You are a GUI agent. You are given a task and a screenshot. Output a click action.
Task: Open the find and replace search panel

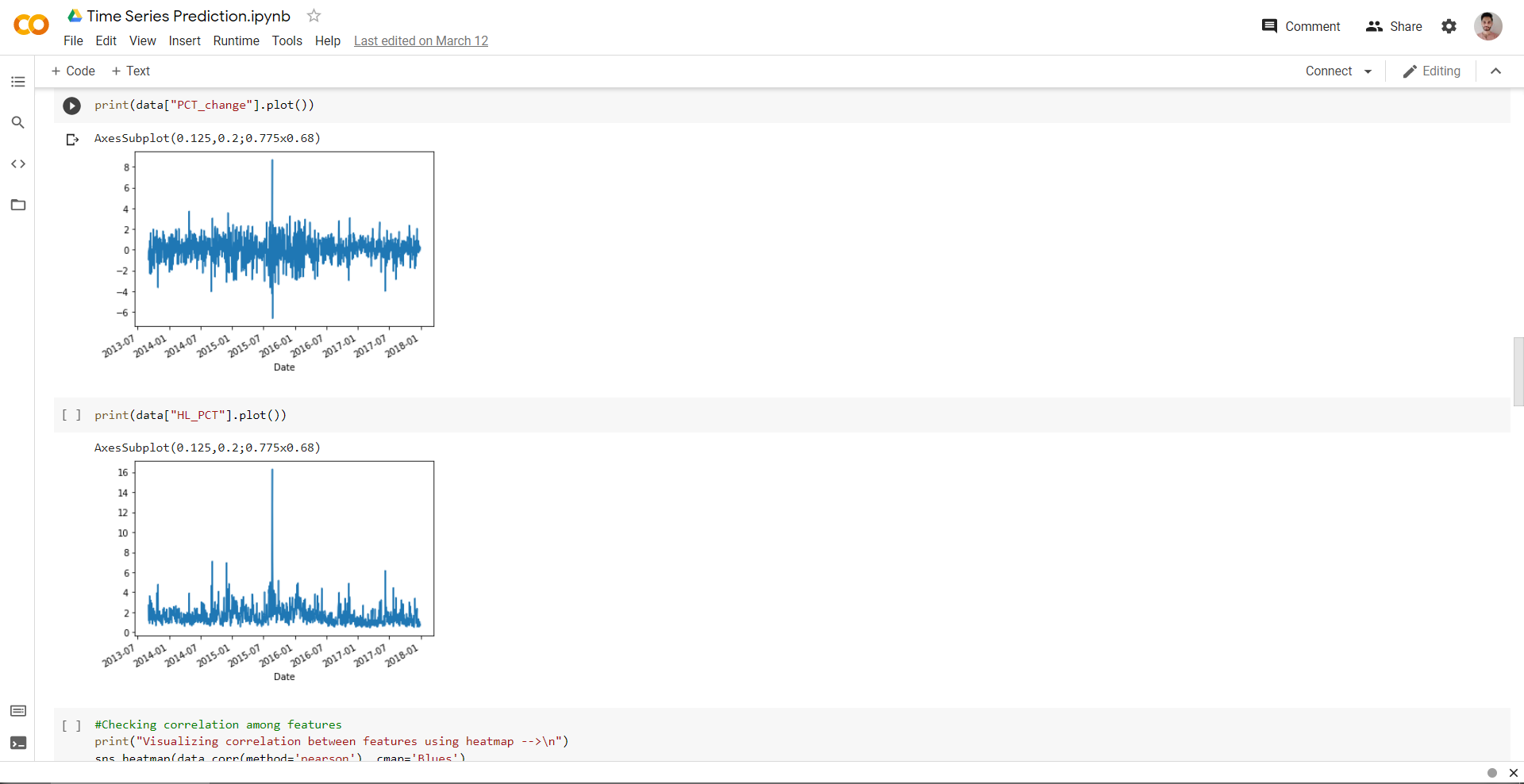tap(18, 123)
